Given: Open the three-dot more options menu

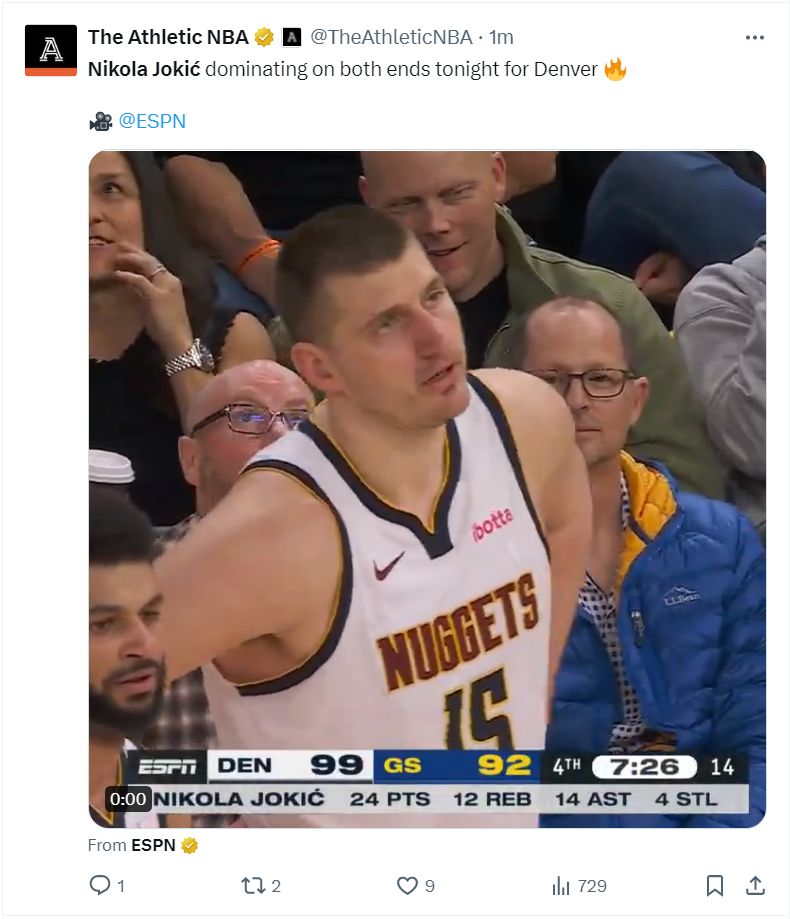Looking at the screenshot, I should 755,38.
